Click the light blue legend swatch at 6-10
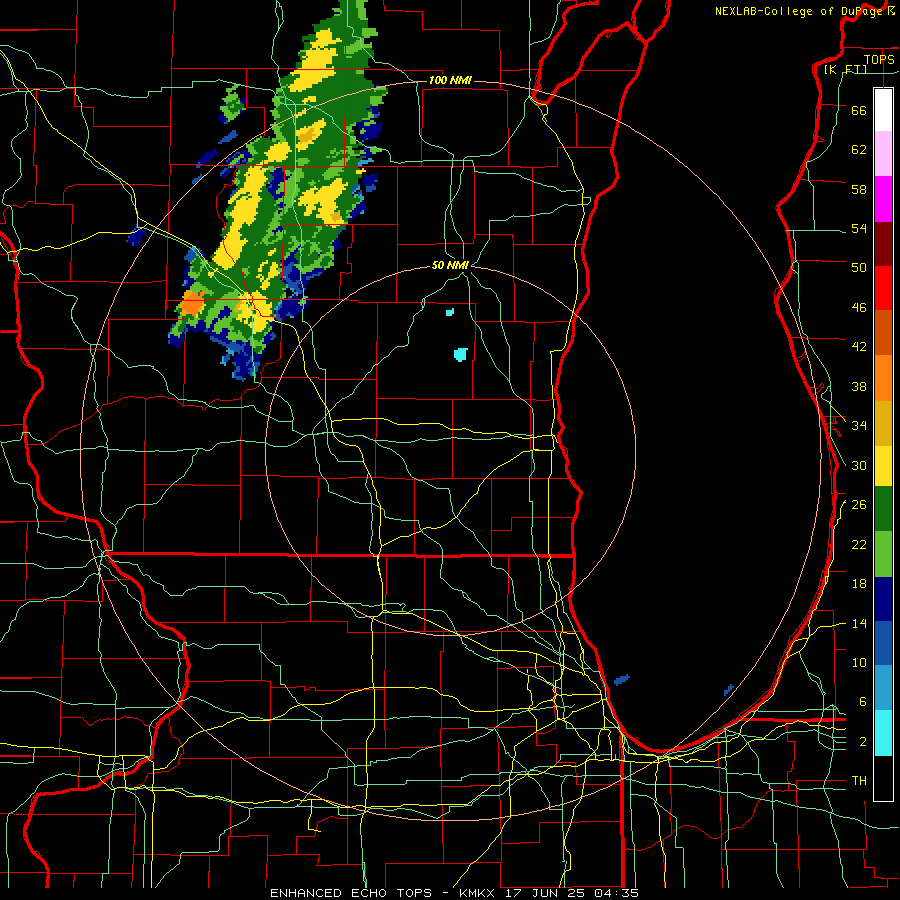Viewport: 900px width, 900px height. 883,687
